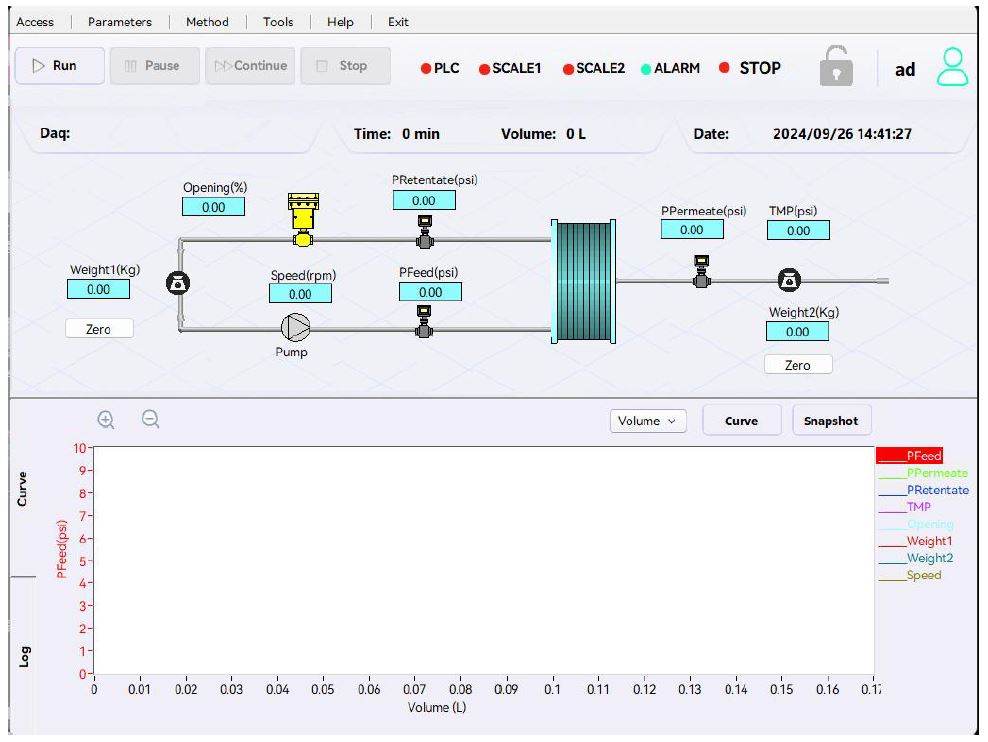Click the Stop button

point(345,66)
